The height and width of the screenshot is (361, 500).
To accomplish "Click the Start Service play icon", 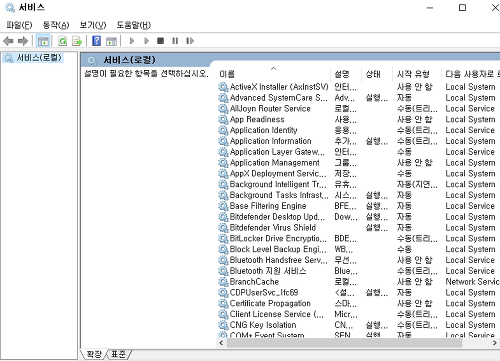I will coord(132,41).
